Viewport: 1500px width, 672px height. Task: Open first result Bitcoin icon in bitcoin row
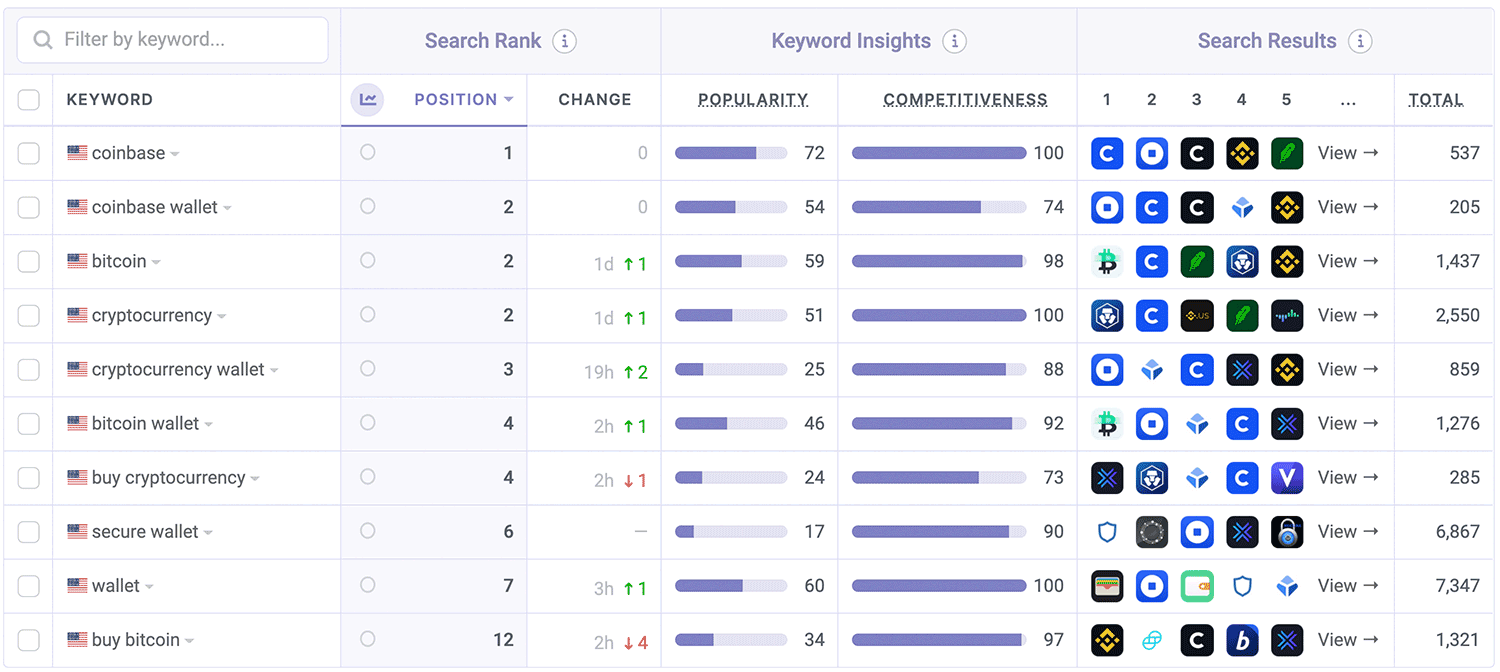(x=1107, y=261)
